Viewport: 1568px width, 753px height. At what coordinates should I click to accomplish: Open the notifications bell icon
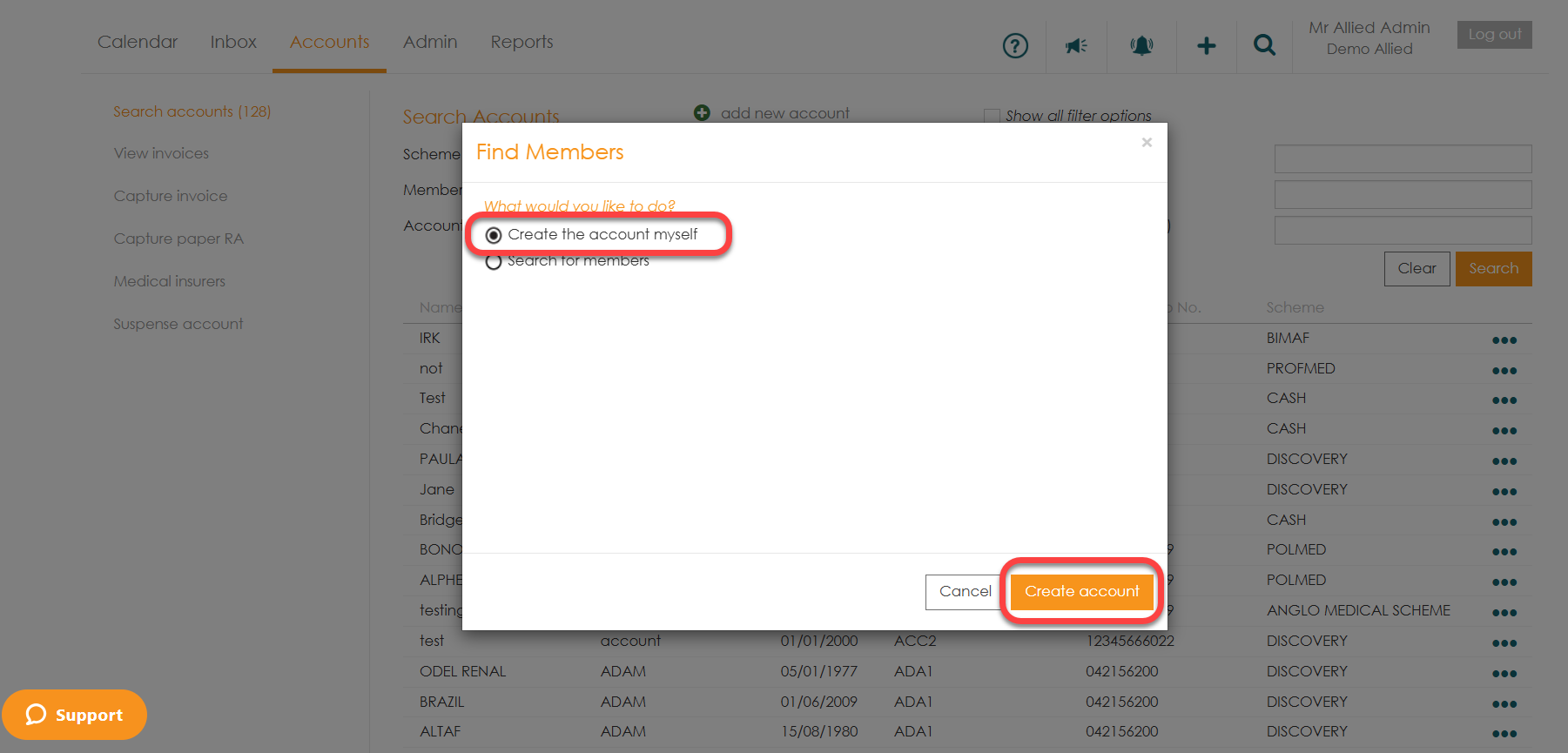[x=1141, y=45]
